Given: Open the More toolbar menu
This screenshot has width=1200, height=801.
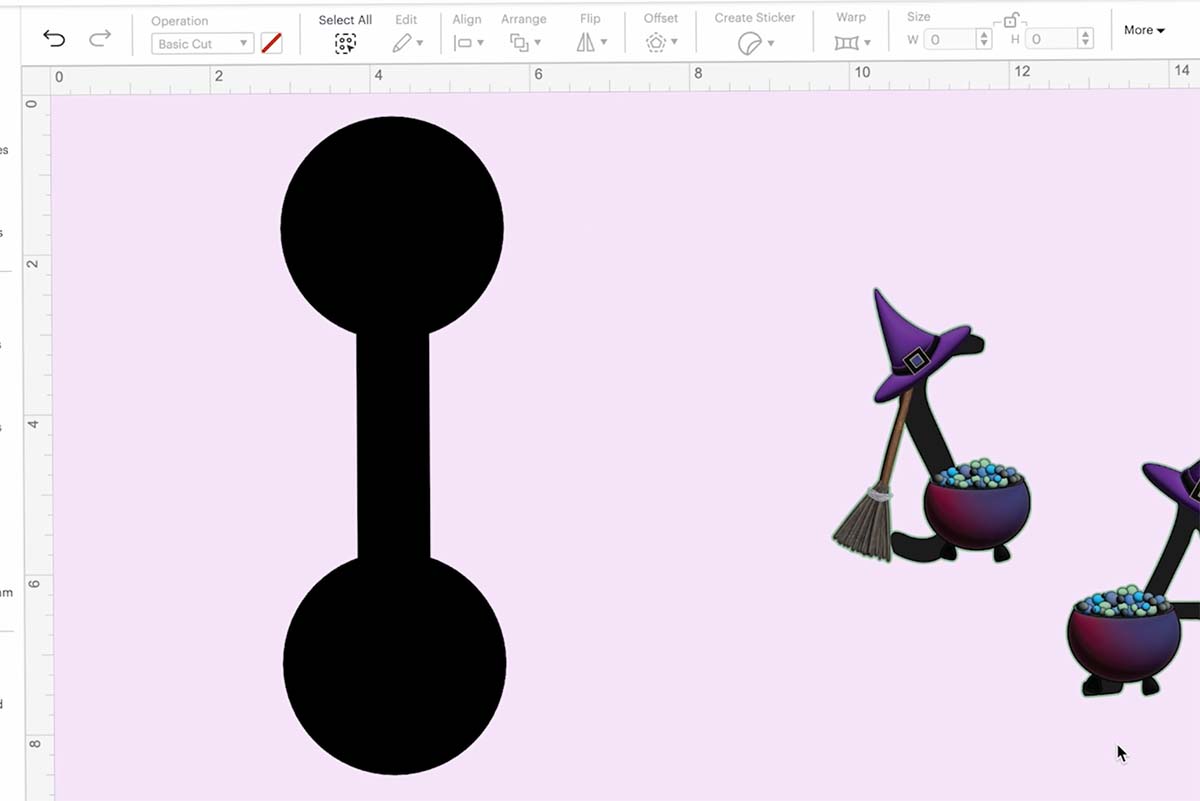Looking at the screenshot, I should pos(1144,31).
